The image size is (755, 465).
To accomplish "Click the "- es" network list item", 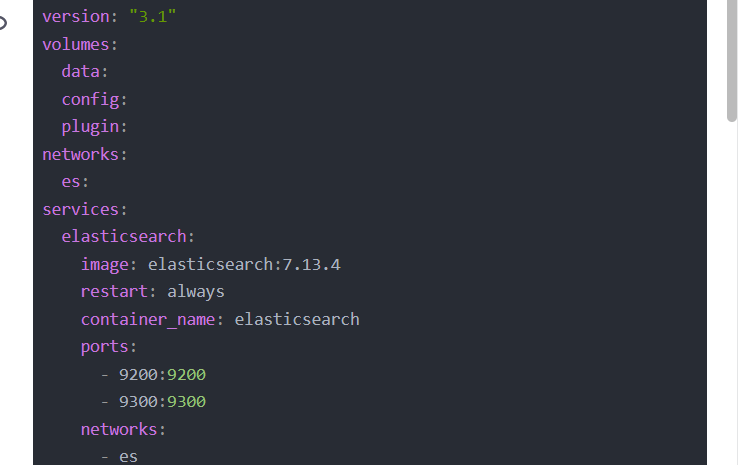I will coord(119,456).
